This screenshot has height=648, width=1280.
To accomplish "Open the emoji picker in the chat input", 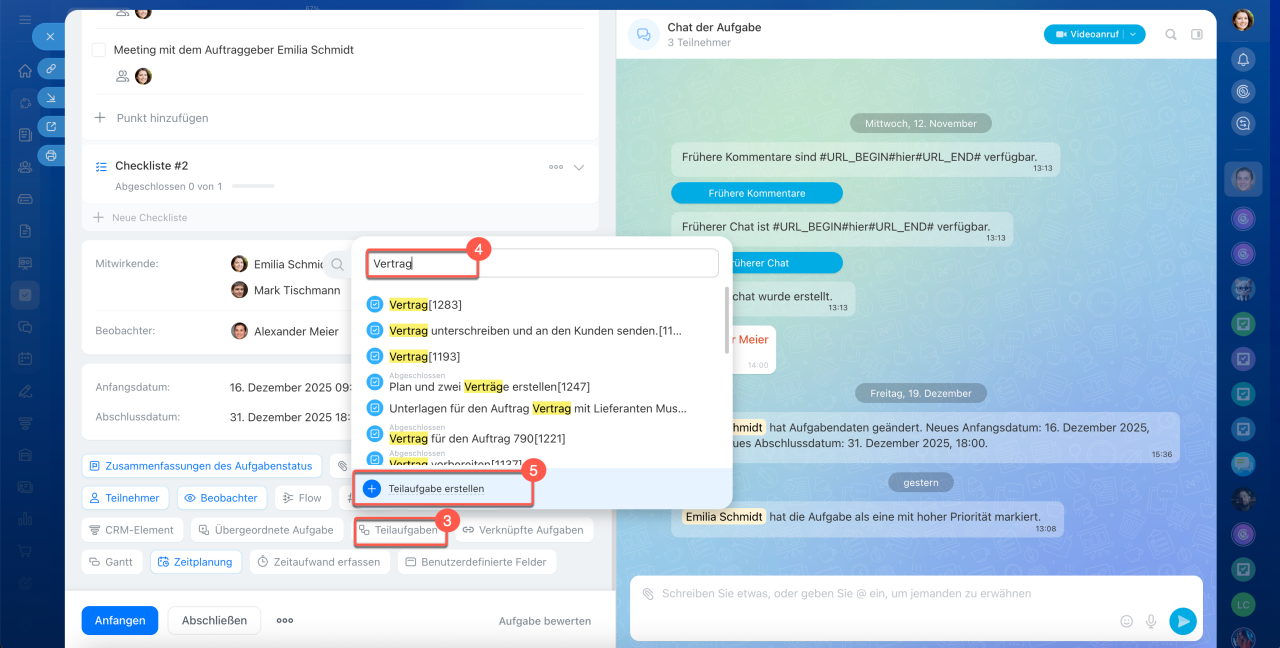I will click(1127, 621).
